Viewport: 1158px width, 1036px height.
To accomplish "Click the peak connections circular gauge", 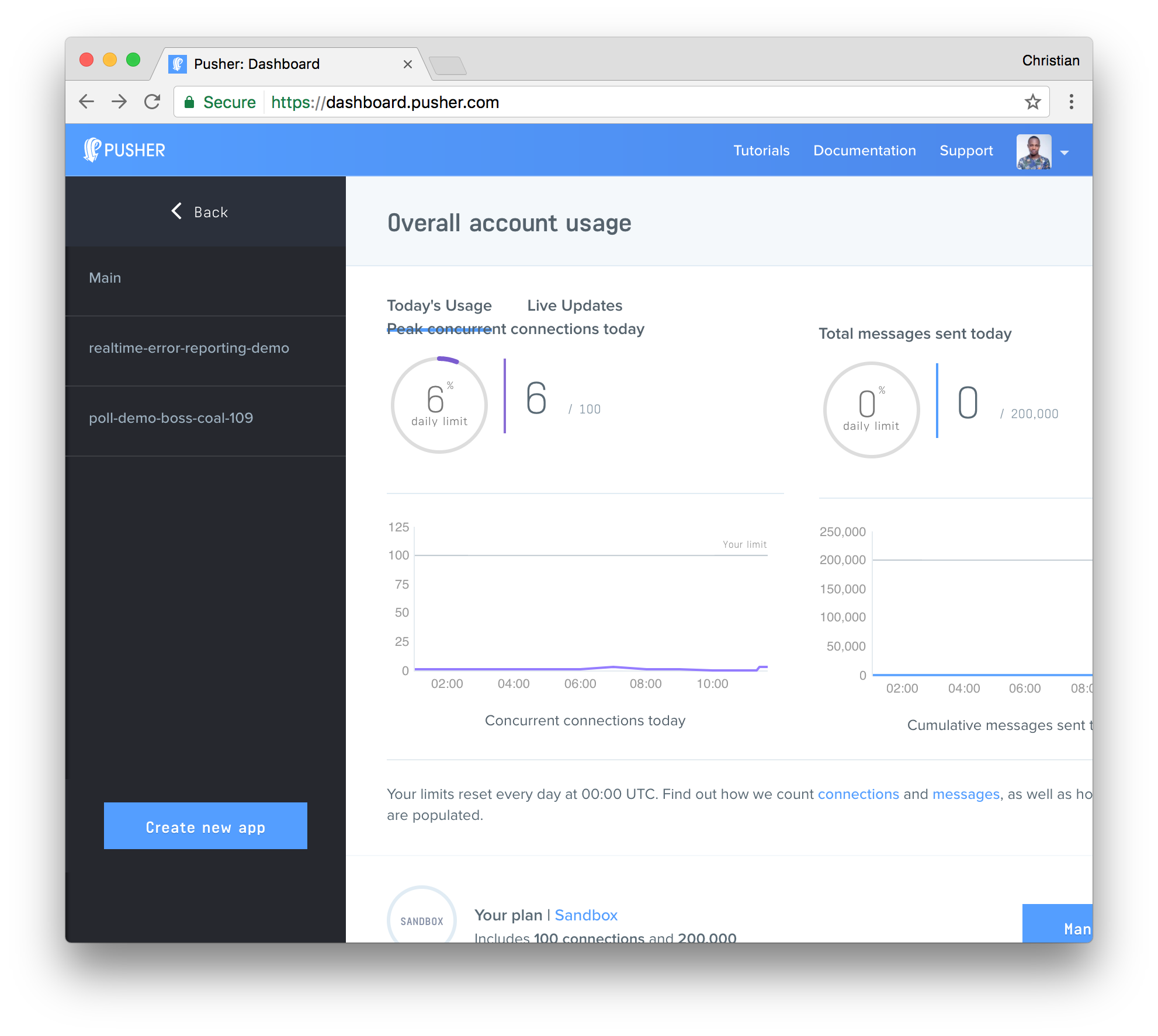I will pyautogui.click(x=439, y=405).
